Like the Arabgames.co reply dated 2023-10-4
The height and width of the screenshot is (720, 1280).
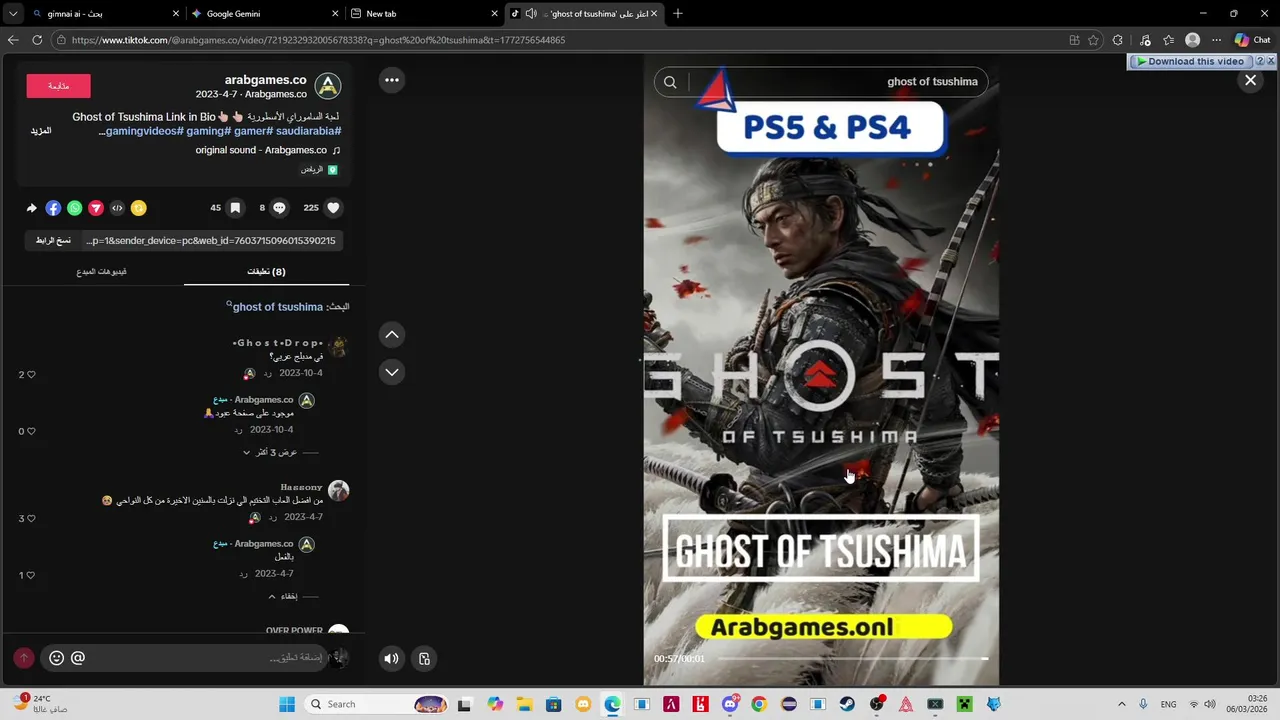click(31, 432)
